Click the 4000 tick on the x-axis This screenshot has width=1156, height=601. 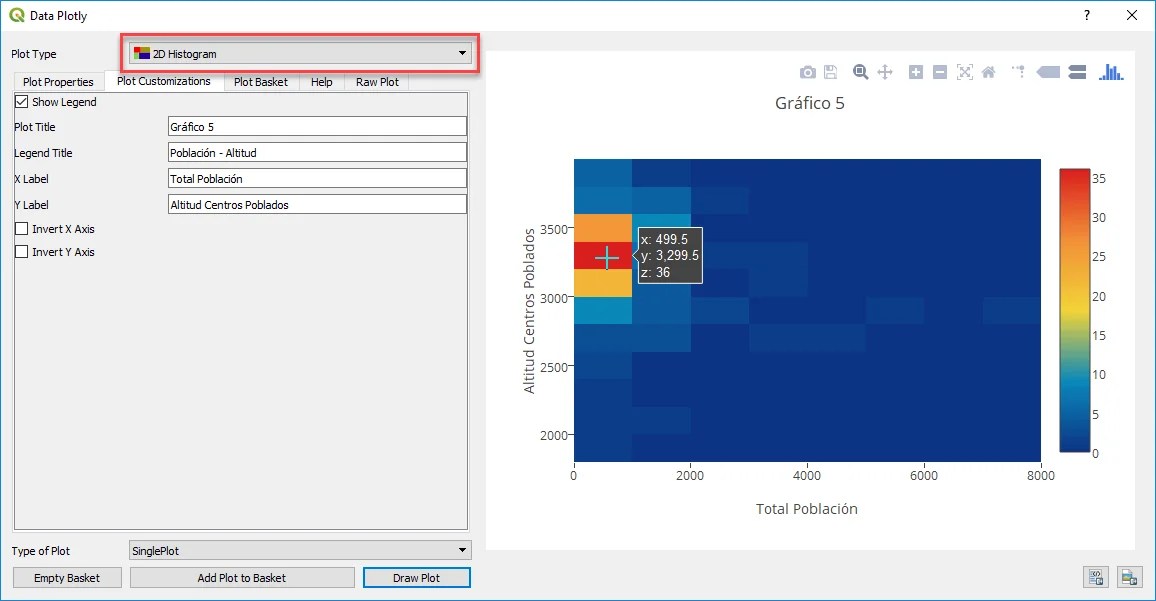807,476
